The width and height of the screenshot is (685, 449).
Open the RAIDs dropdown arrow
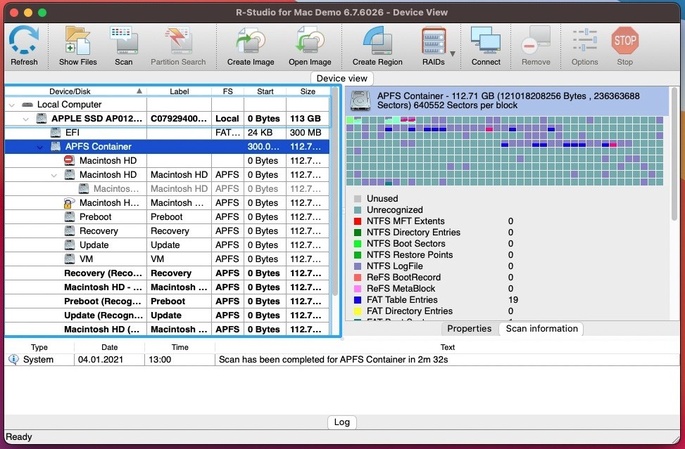point(453,54)
